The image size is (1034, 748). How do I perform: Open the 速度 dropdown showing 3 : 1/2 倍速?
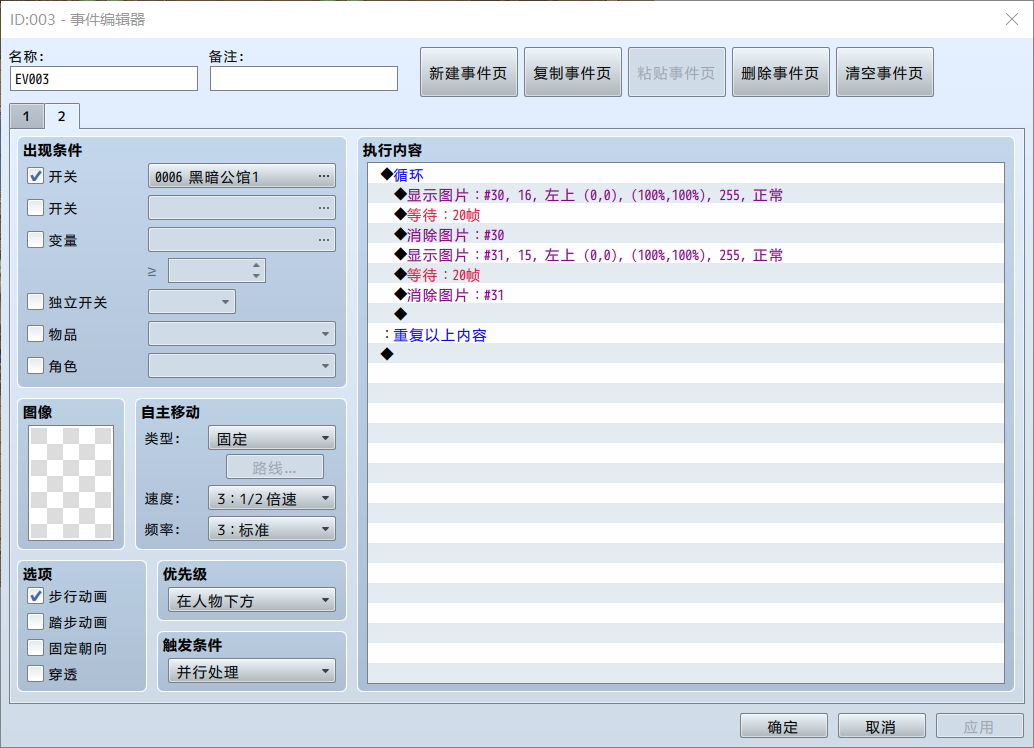point(272,498)
